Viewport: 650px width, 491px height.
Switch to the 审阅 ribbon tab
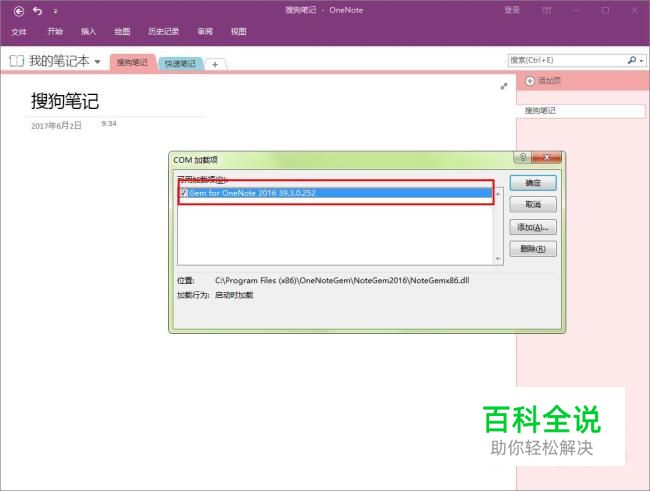pyautogui.click(x=205, y=32)
